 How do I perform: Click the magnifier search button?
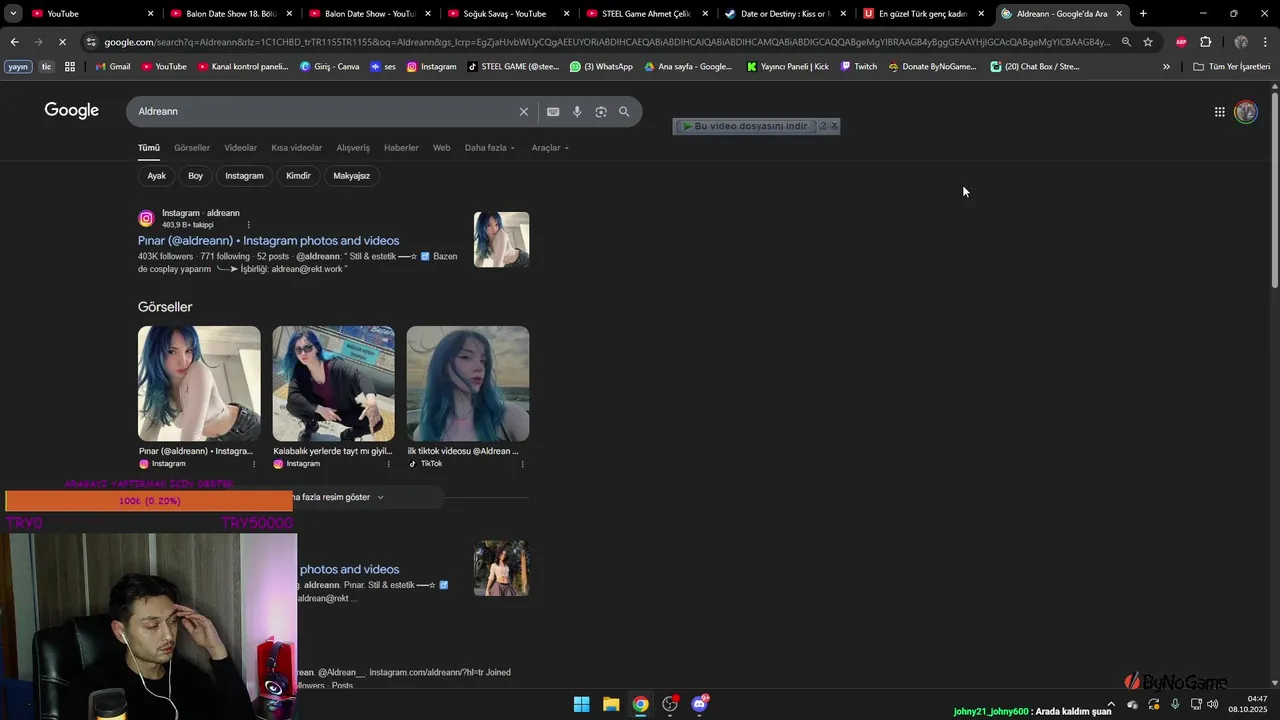pyautogui.click(x=624, y=112)
